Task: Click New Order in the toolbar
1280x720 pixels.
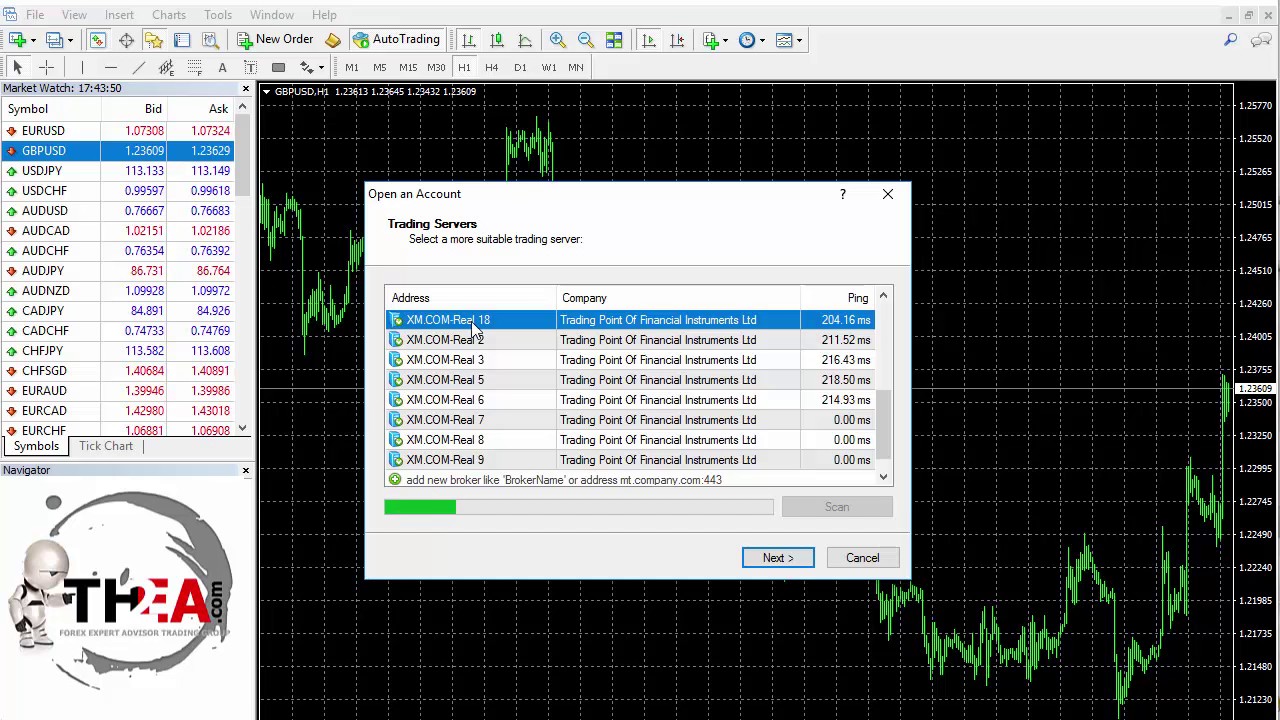Action: [x=275, y=40]
